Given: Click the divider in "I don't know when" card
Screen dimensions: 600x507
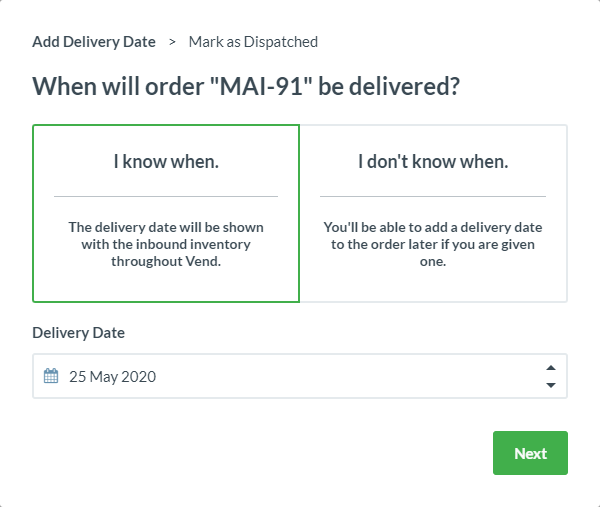Looking at the screenshot, I should [x=433, y=196].
